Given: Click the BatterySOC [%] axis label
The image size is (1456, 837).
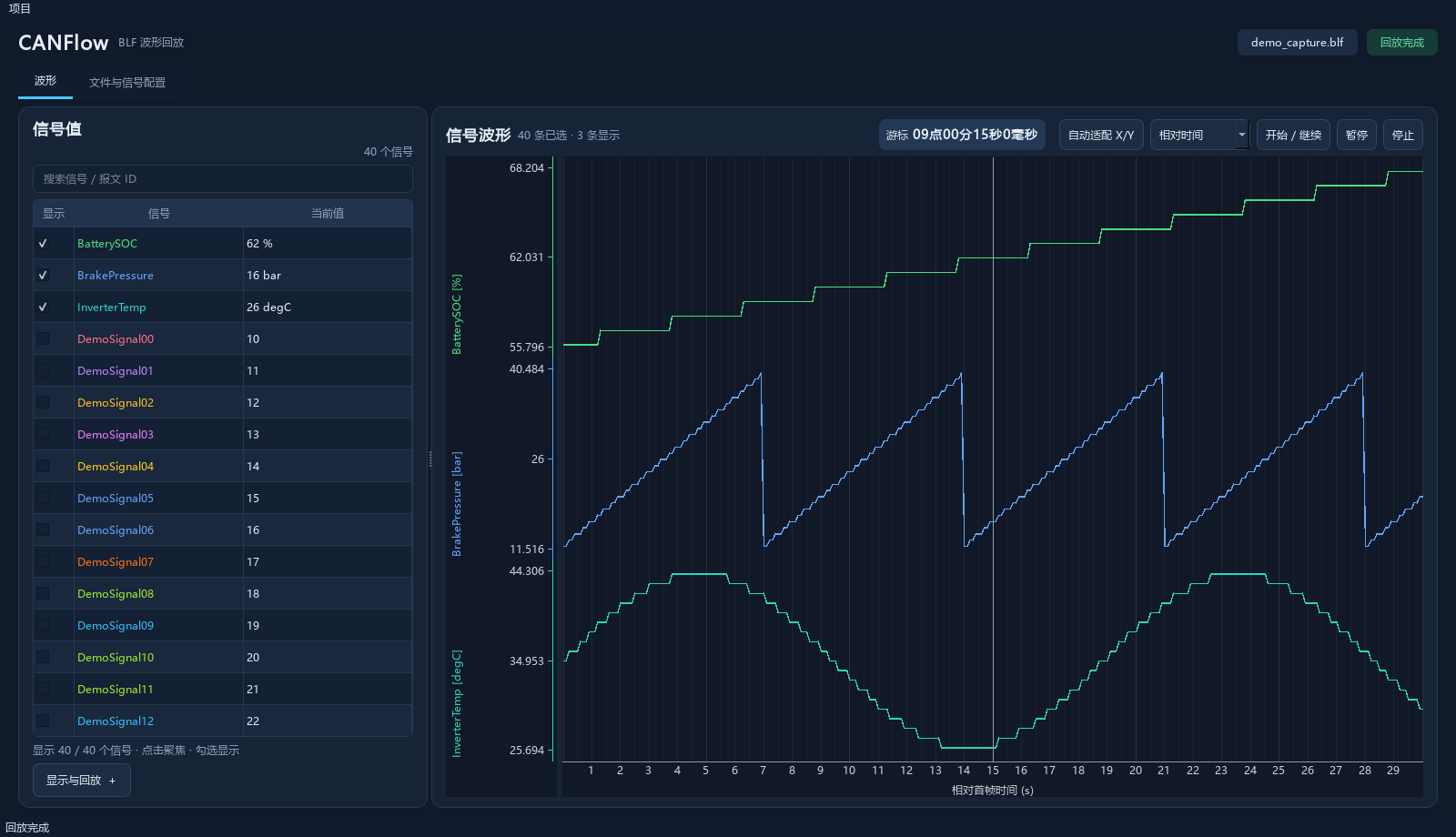Looking at the screenshot, I should point(457,314).
